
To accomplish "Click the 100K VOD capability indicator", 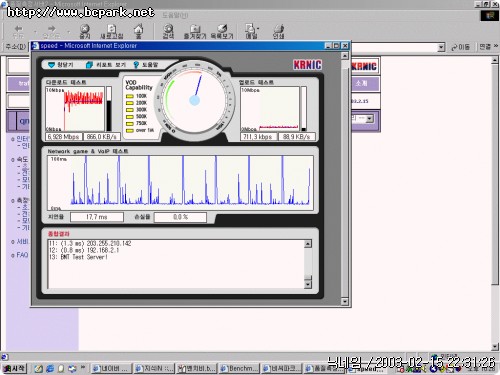I will click(136, 96).
